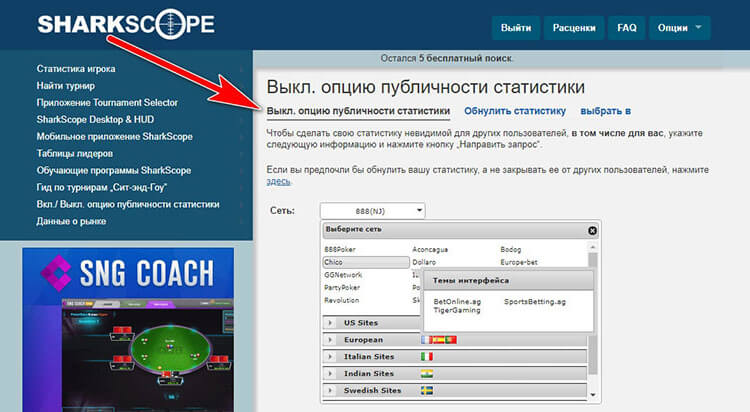Open Статистика игрока in sidebar

click(76, 69)
